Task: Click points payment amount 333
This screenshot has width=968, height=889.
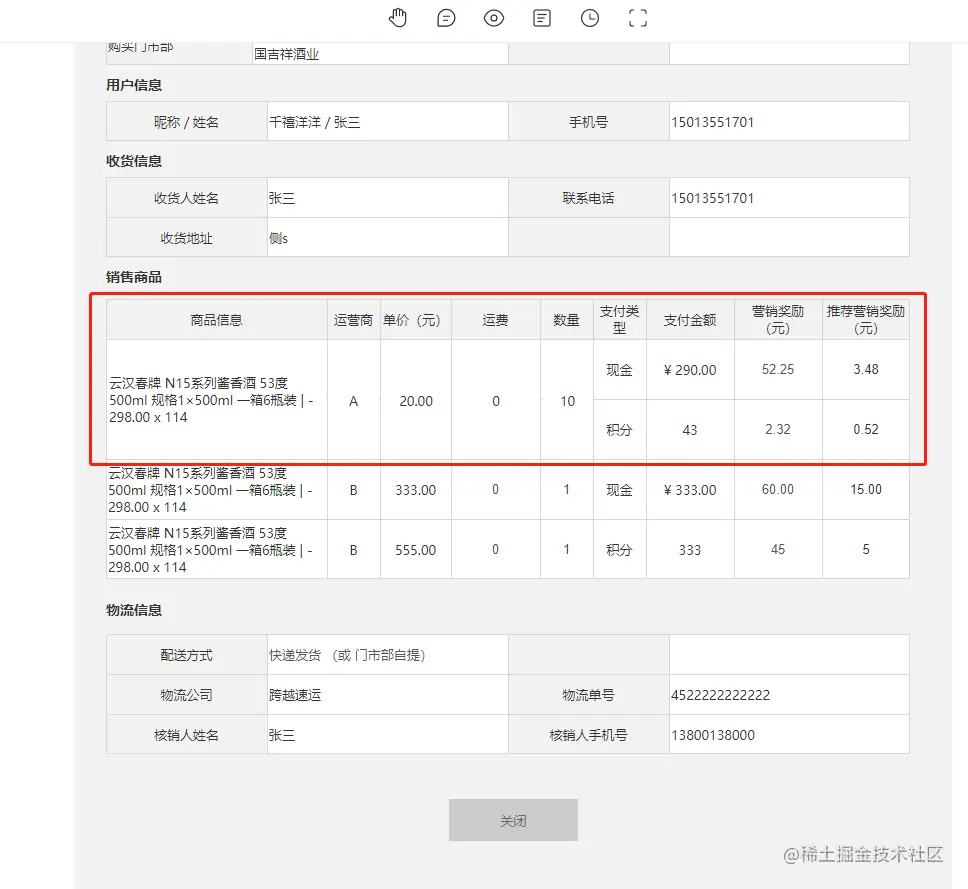Action: 690,550
